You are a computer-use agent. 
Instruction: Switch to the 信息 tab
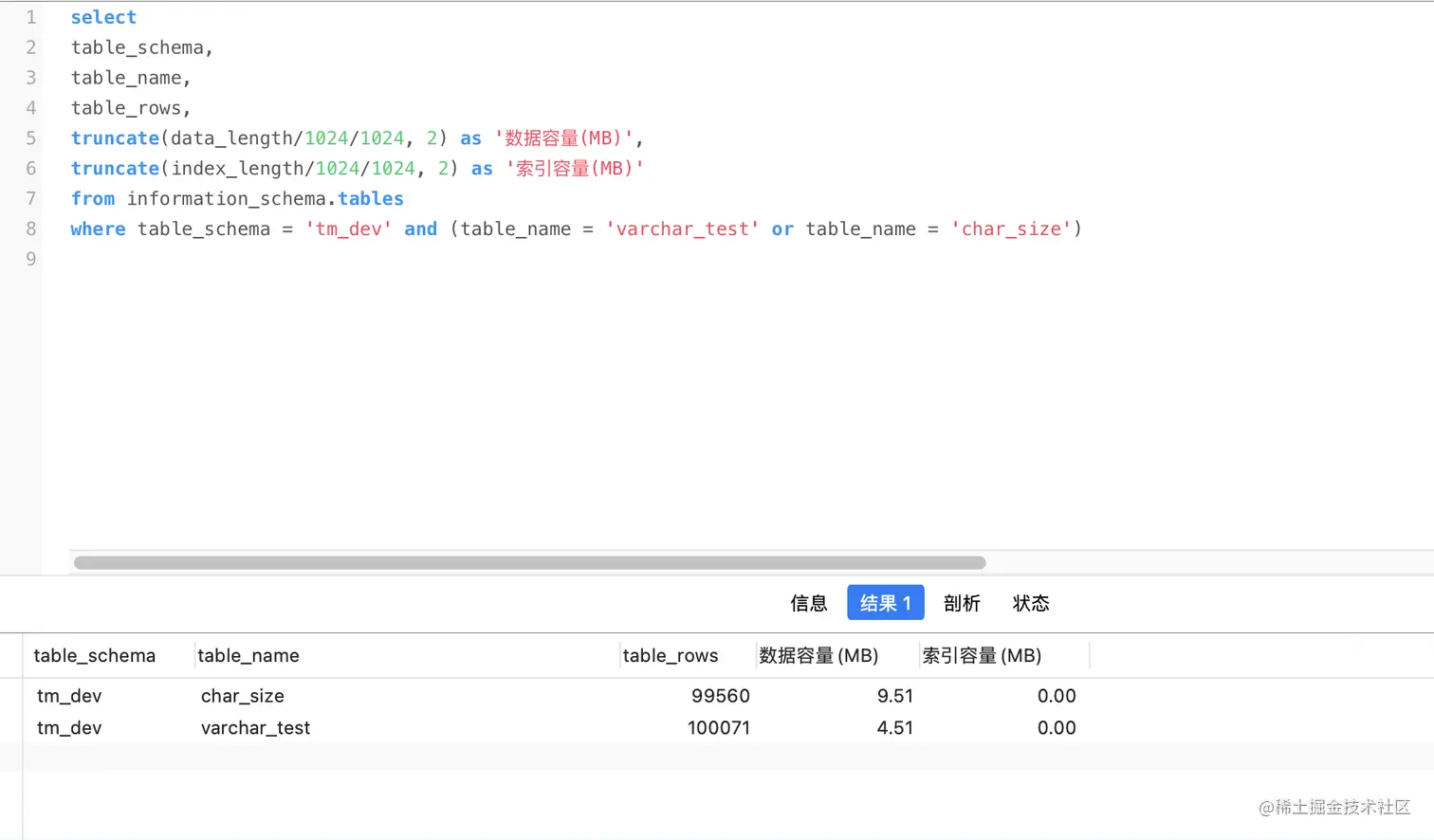(x=808, y=603)
